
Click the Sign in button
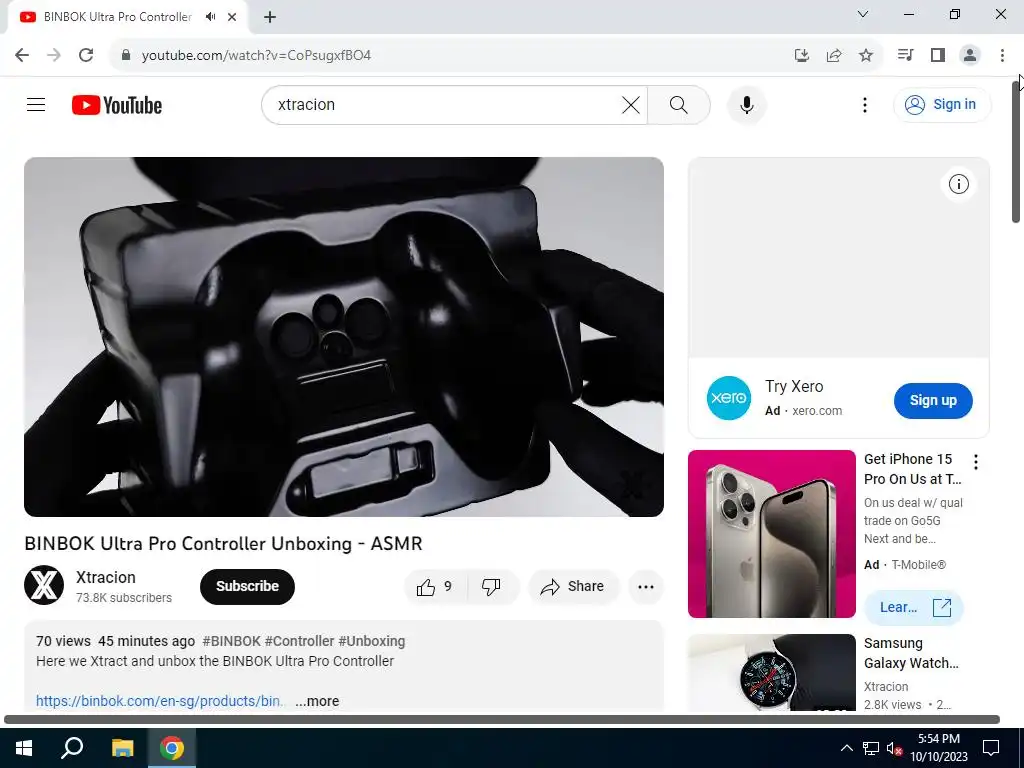[x=942, y=104]
